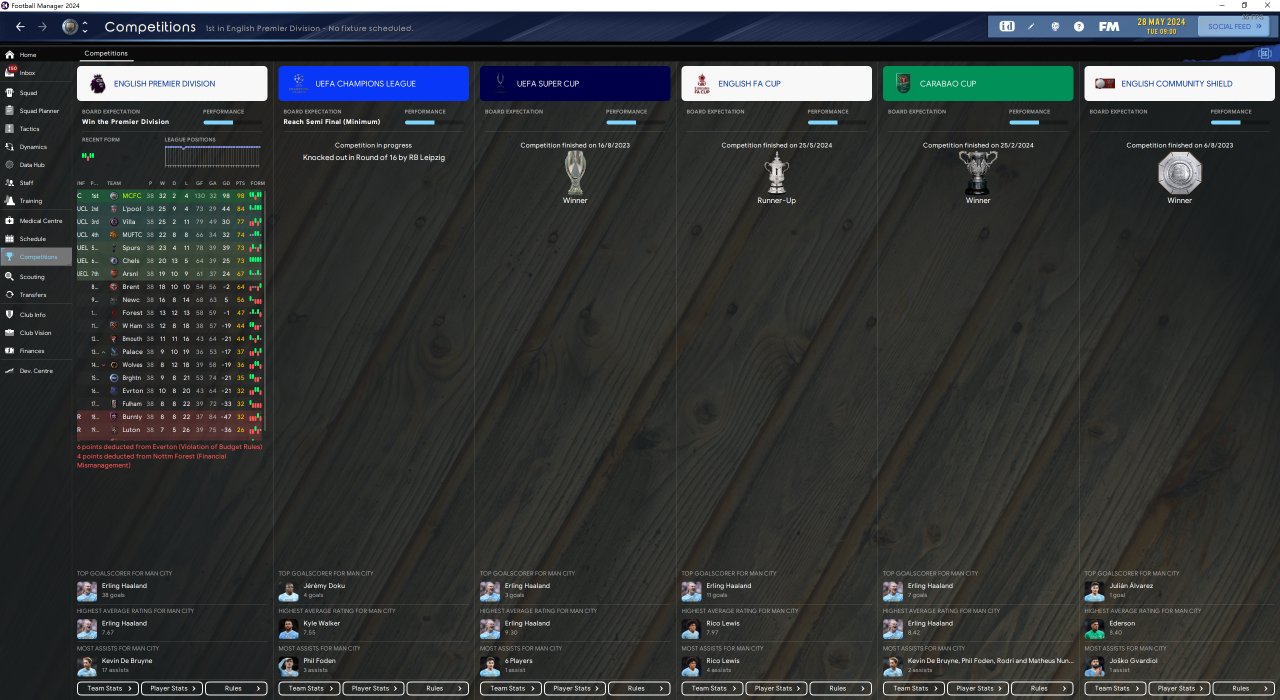Click the FA Cup Runner-Up trophy image
The height and width of the screenshot is (700, 1280).
pyautogui.click(x=776, y=172)
